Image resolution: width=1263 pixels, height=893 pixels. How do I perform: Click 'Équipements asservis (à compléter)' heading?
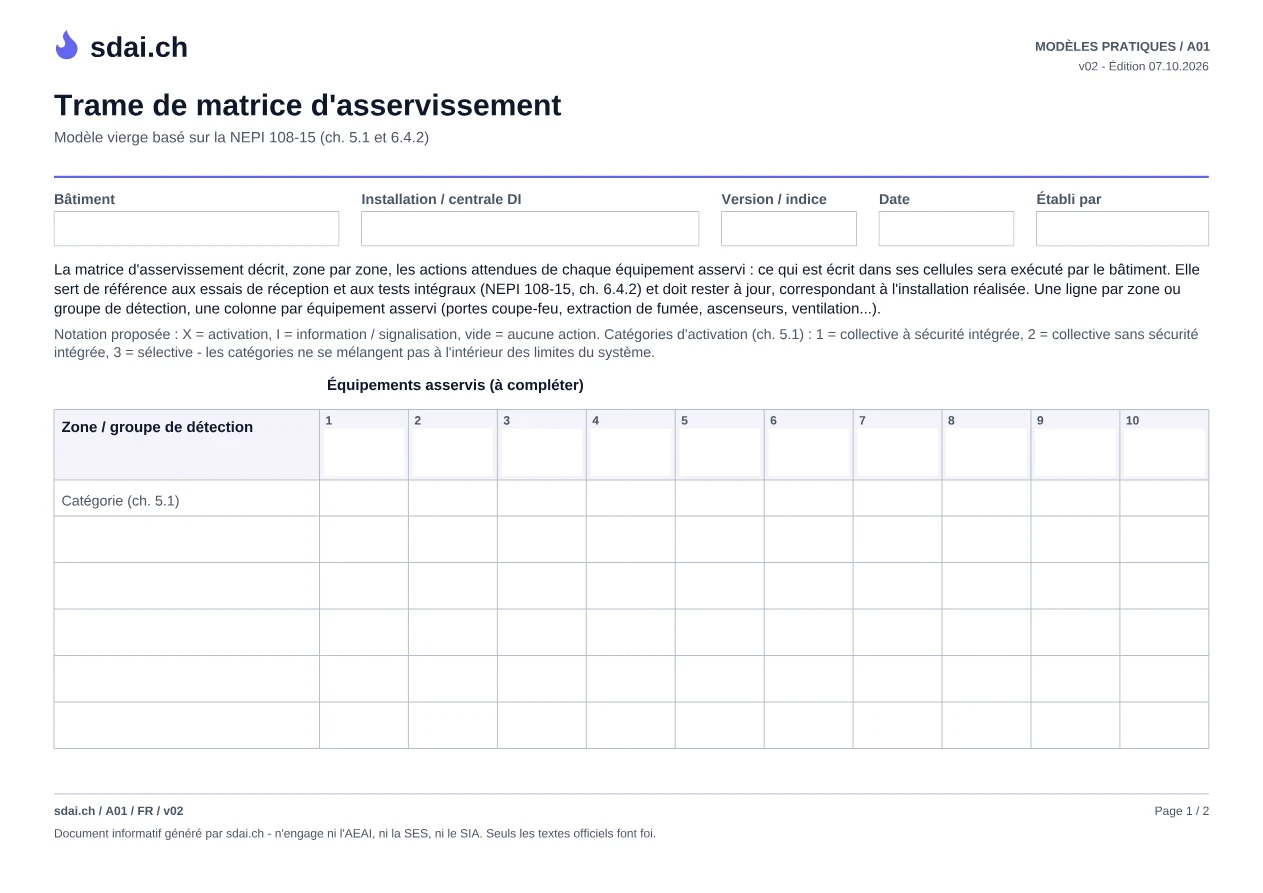click(455, 385)
